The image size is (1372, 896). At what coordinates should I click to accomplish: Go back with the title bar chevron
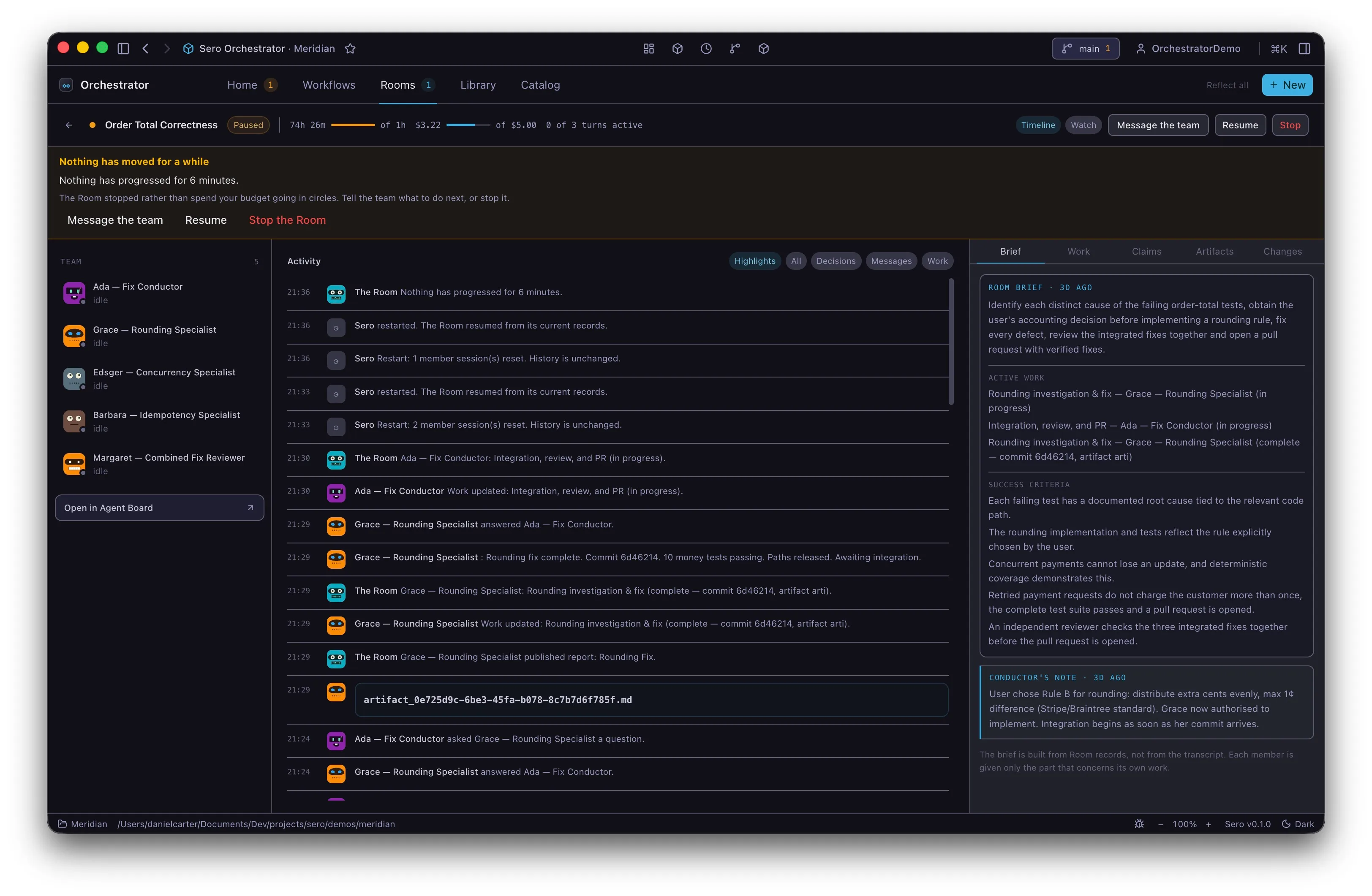coord(146,49)
